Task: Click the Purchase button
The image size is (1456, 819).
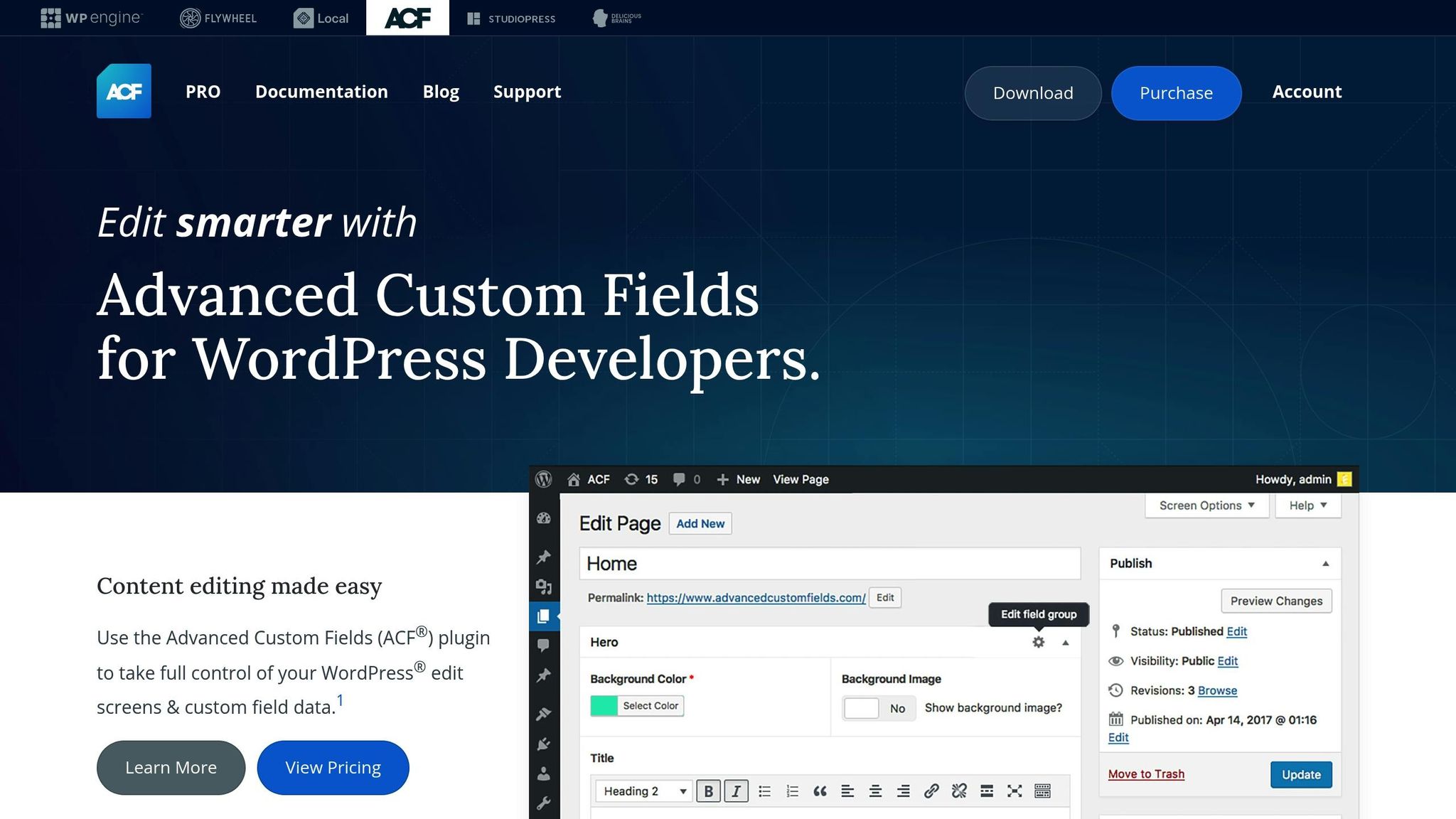Action: [1176, 93]
